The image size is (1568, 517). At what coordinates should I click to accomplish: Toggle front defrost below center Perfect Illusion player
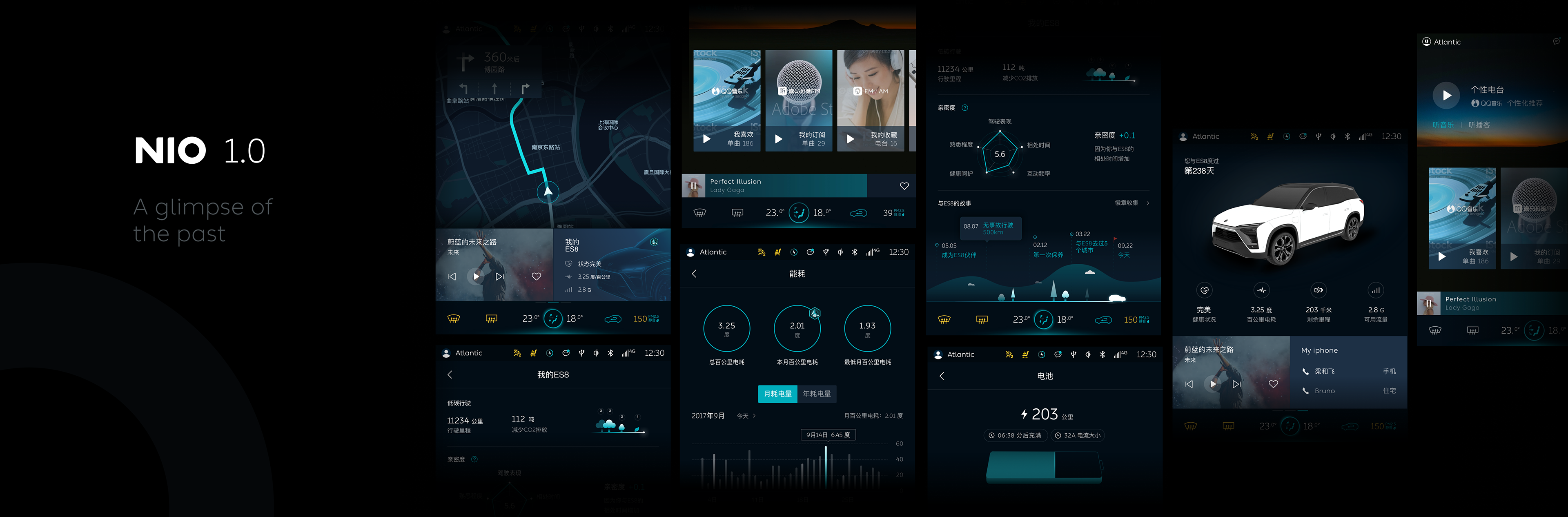pyautogui.click(x=700, y=212)
